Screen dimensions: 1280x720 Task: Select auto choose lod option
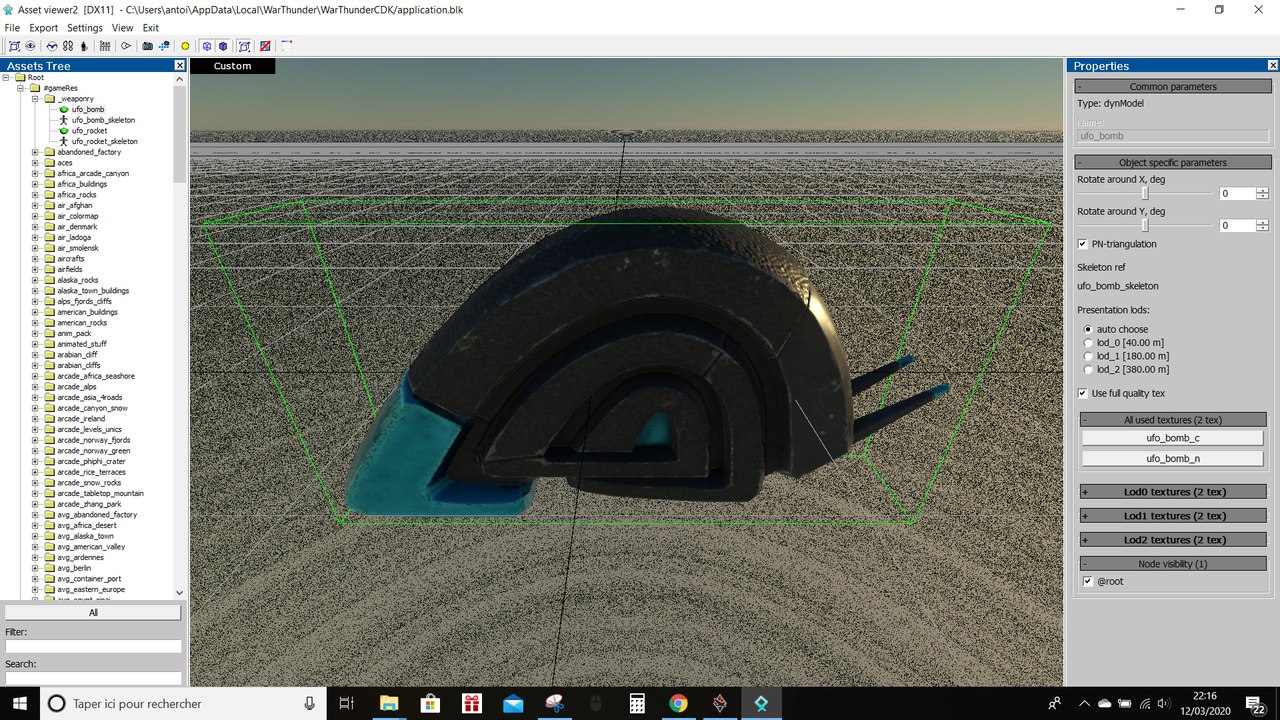click(1088, 329)
